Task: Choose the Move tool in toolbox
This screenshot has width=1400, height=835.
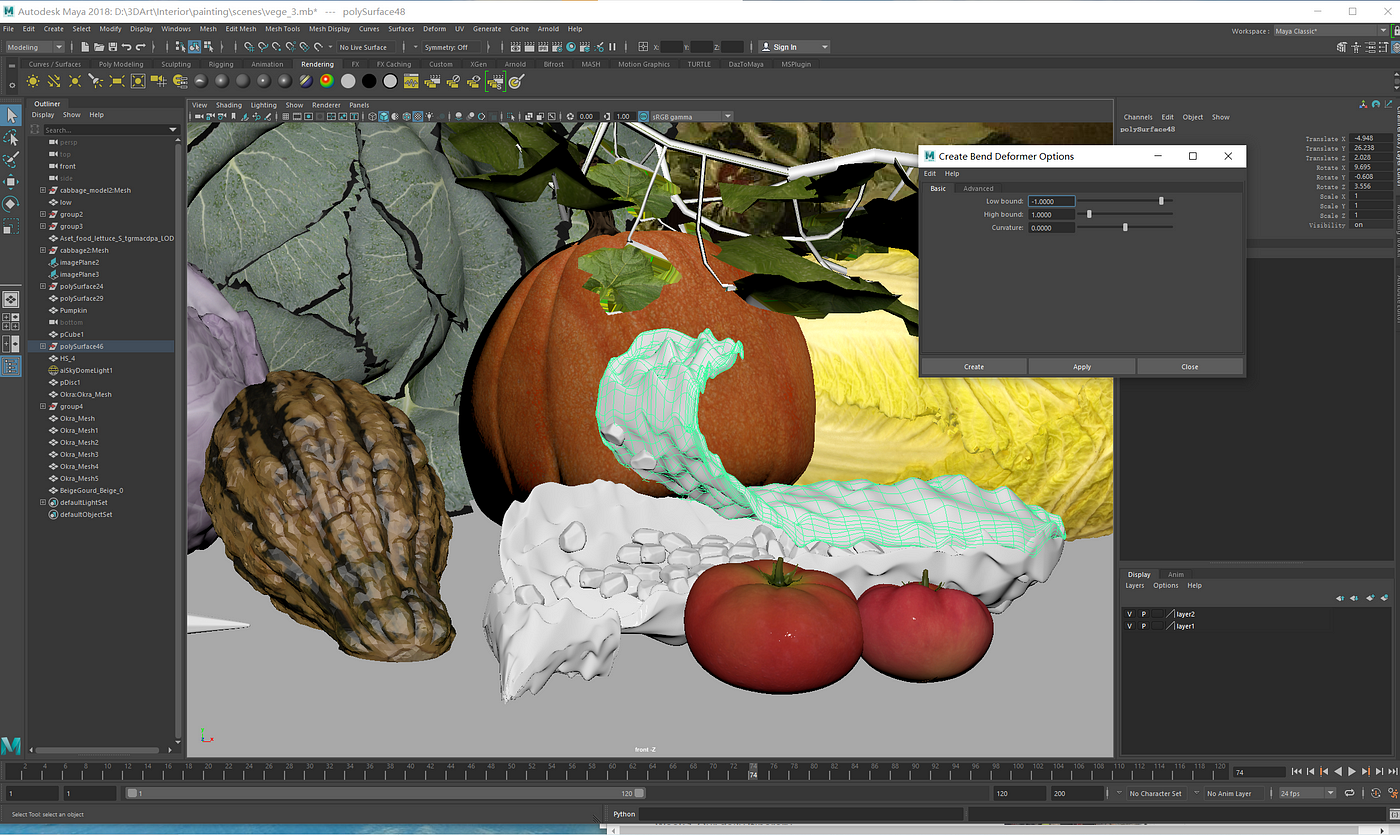Action: click(11, 181)
